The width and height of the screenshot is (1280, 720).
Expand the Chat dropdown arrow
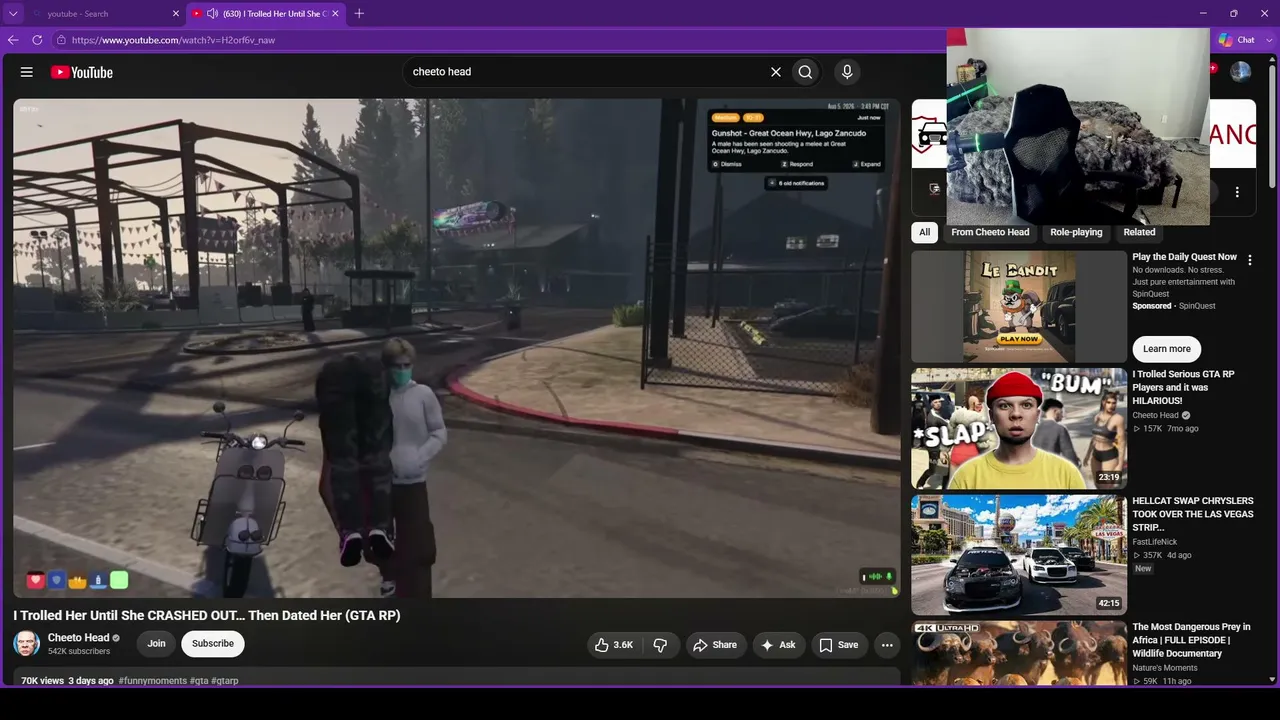1269,40
